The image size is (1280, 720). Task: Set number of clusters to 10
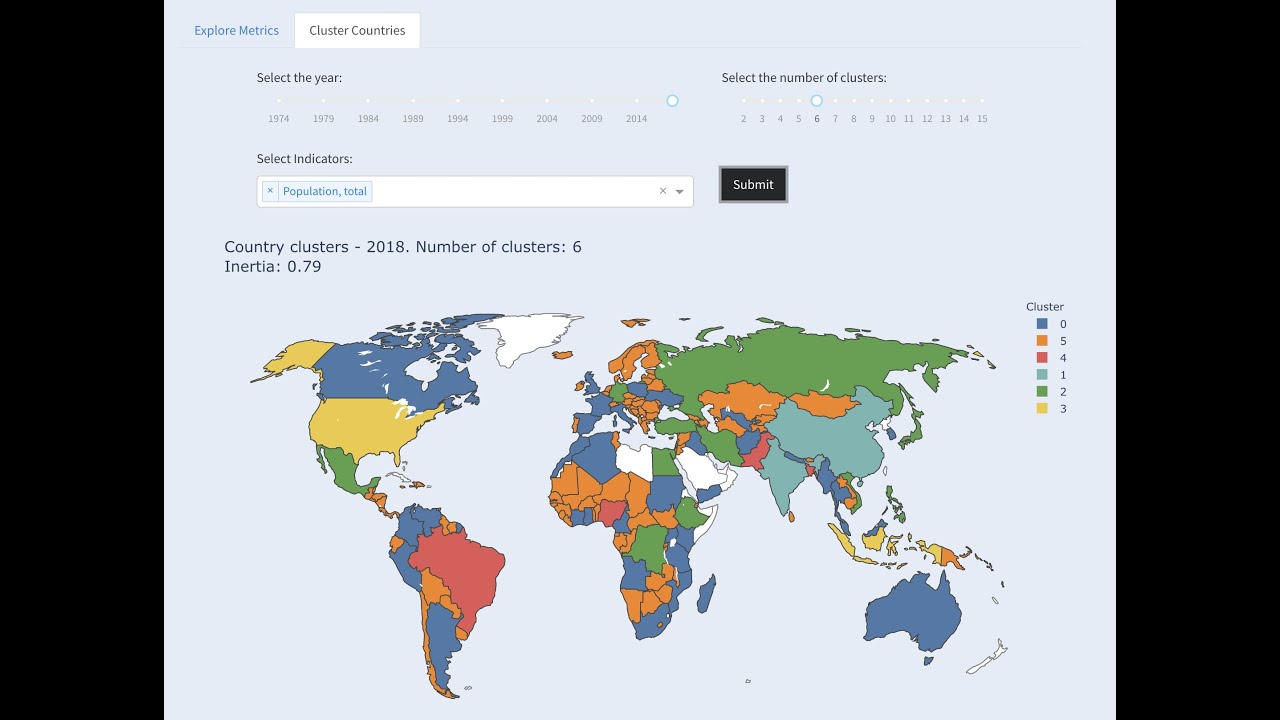pyautogui.click(x=890, y=101)
